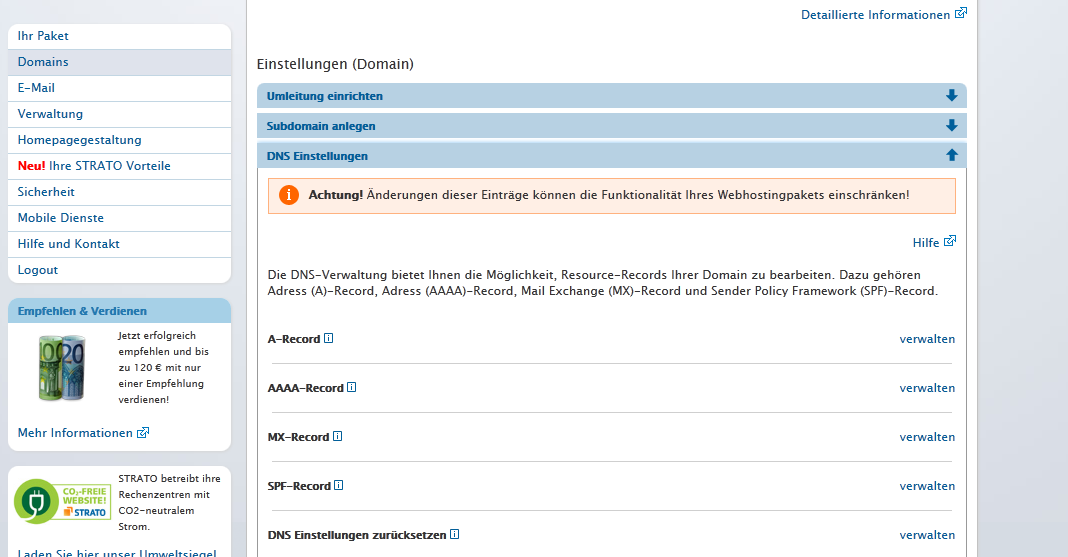Click the AAAA-Record info icon
Viewport: 1068px width, 557px height.
coord(351,387)
